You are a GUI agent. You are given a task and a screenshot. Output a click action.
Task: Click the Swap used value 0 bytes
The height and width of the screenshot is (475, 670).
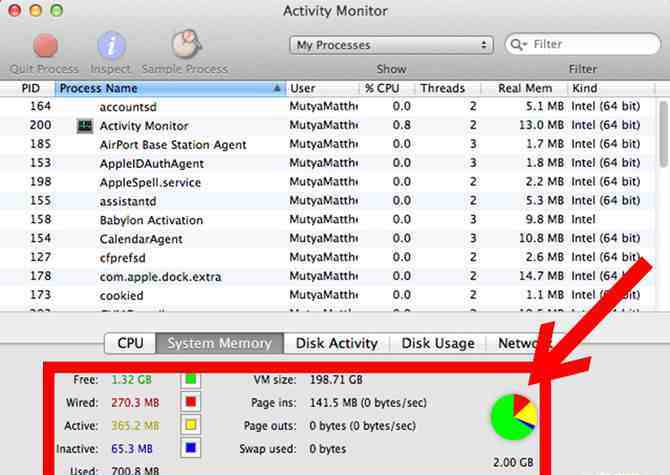(x=327, y=449)
